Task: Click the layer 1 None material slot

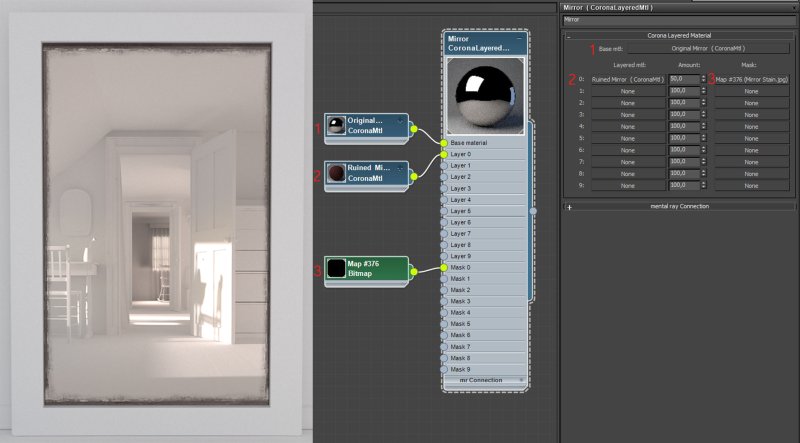Action: click(x=627, y=90)
